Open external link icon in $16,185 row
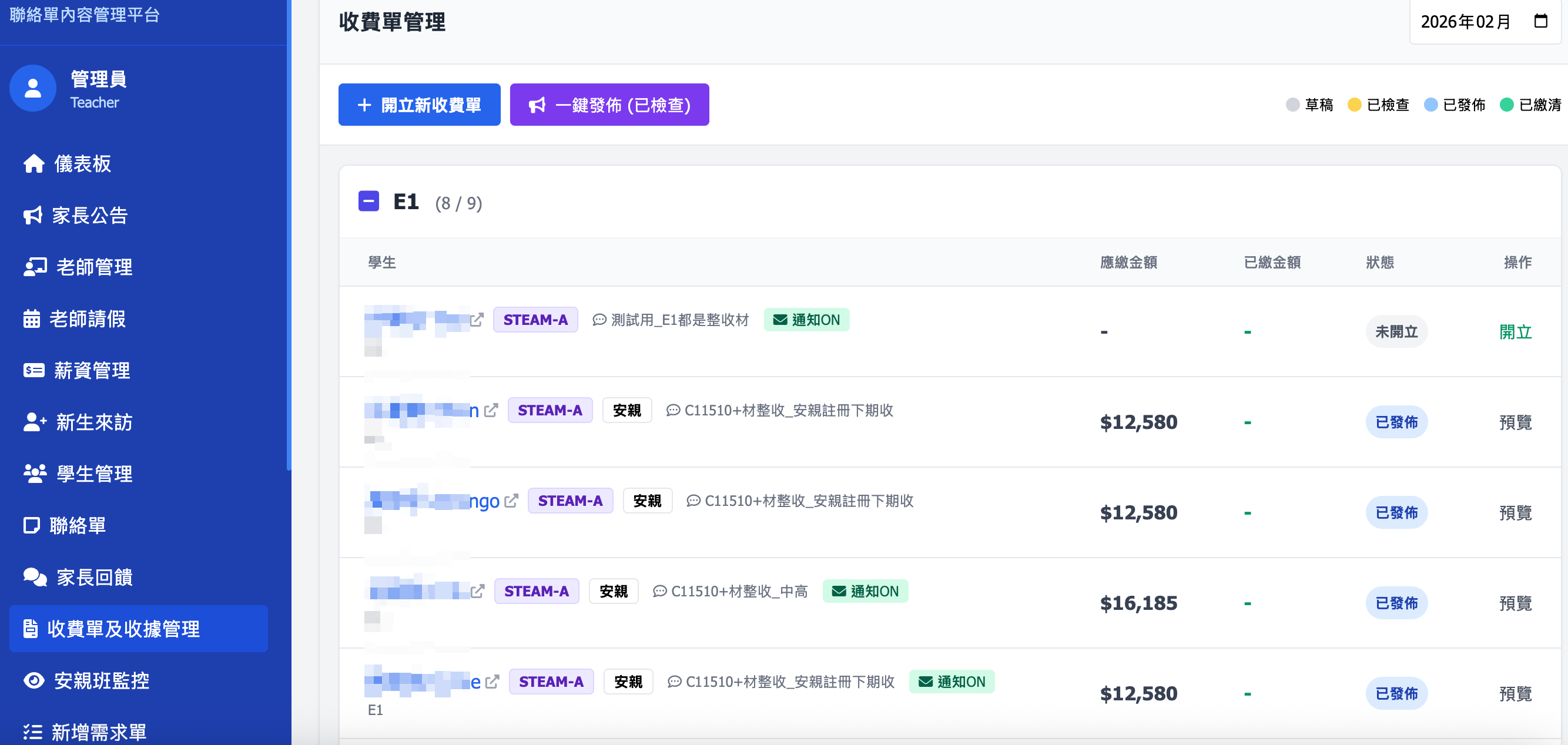The image size is (1568, 745). click(477, 591)
